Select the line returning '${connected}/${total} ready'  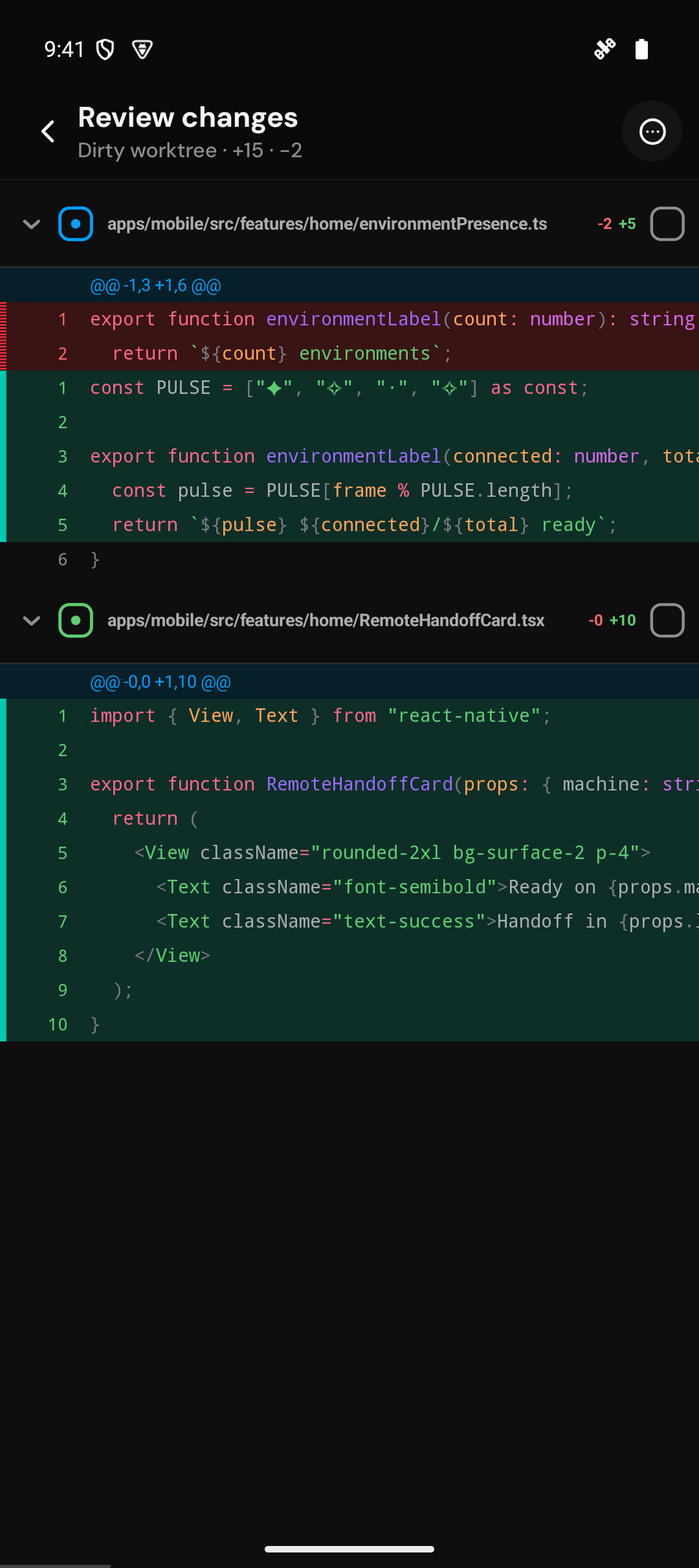[349, 525]
